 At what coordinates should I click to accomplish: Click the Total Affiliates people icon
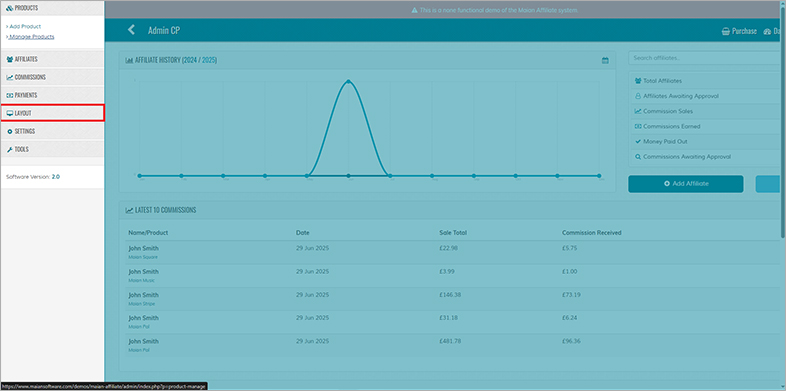638,81
